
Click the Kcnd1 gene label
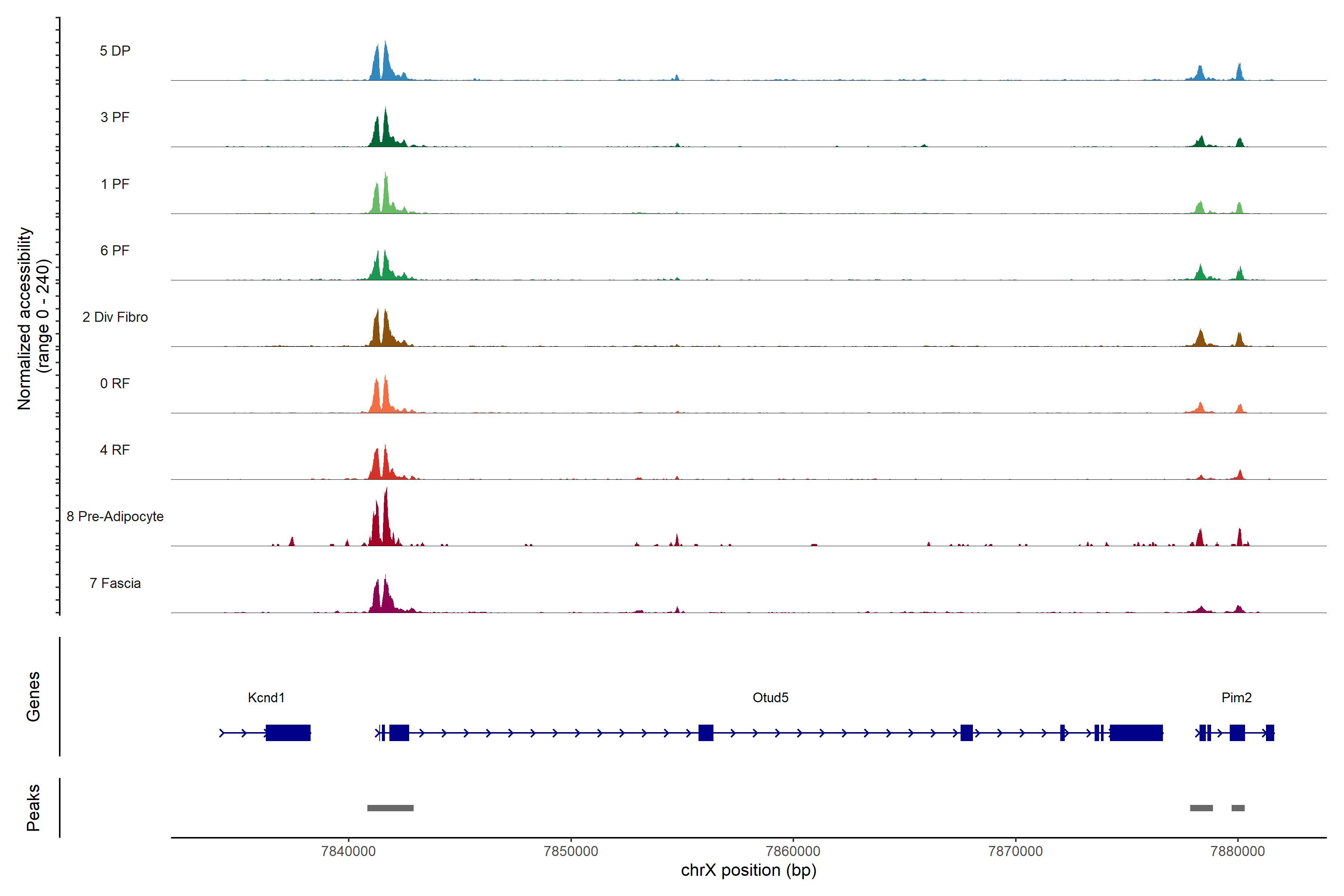pyautogui.click(x=266, y=697)
